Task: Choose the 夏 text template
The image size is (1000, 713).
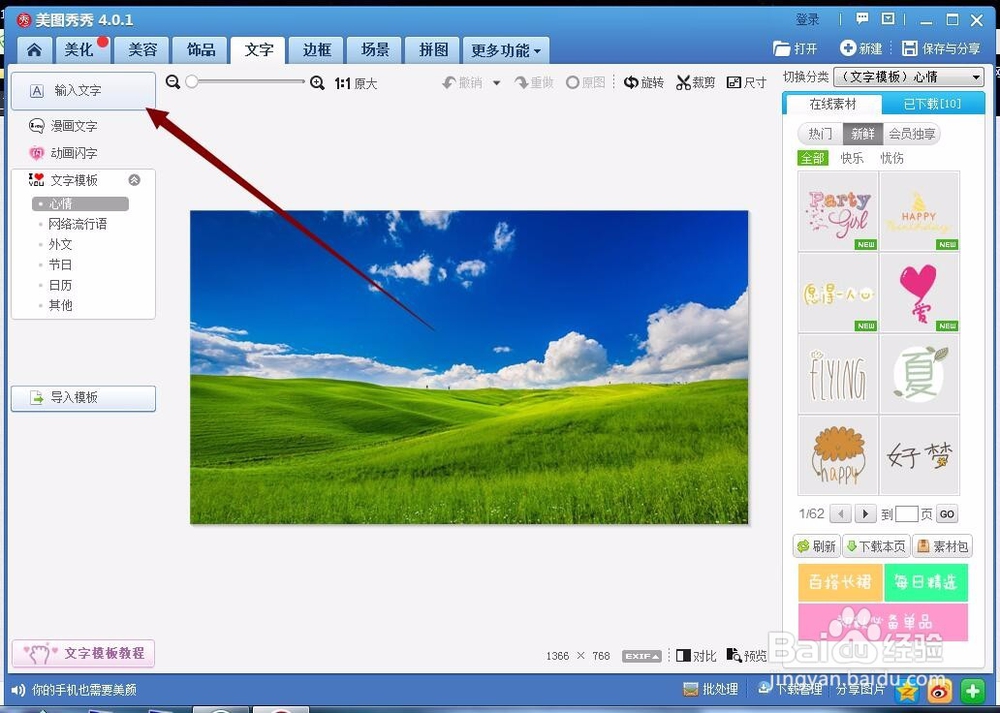Action: [x=919, y=374]
